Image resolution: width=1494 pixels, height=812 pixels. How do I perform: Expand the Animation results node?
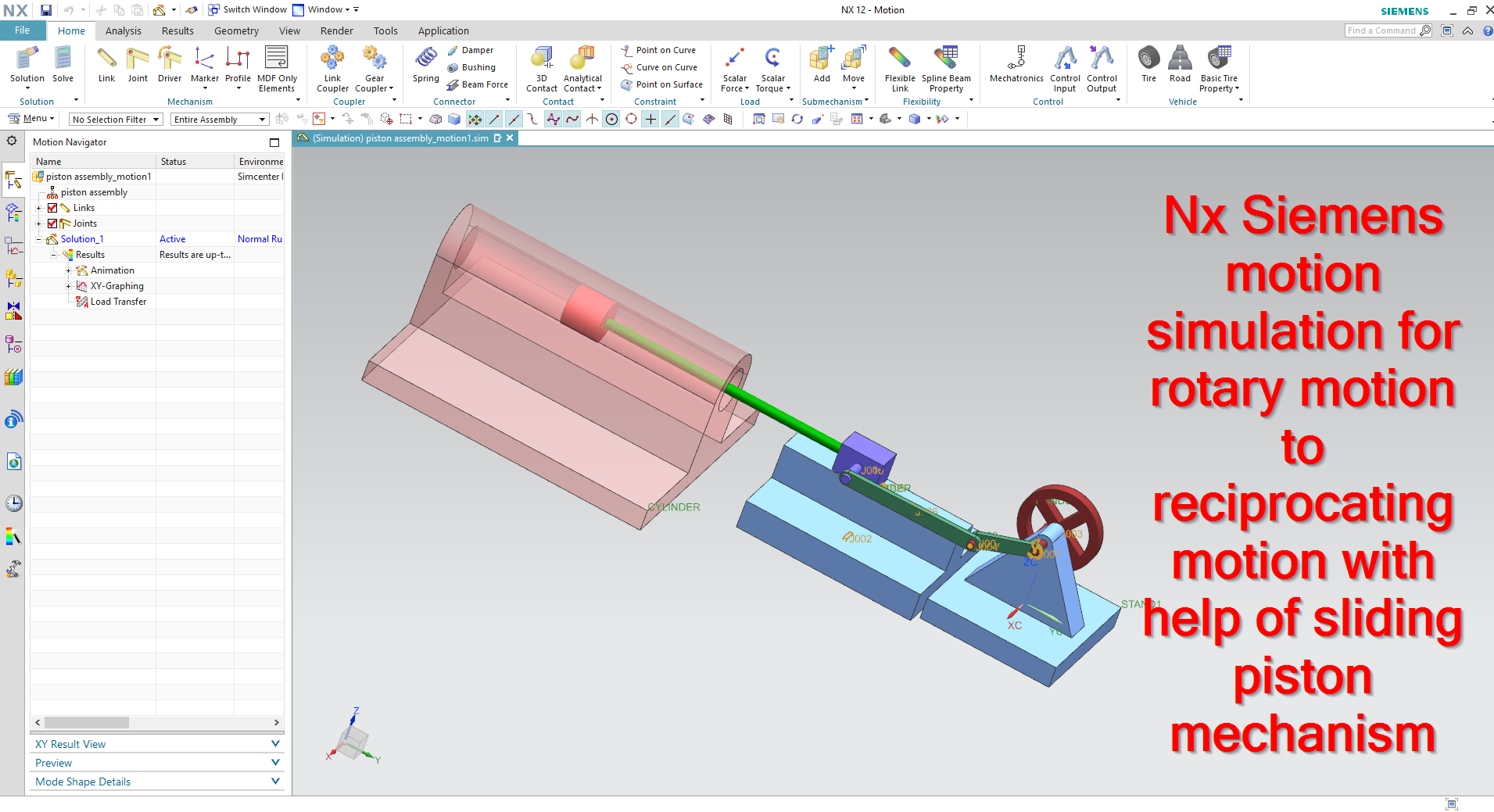tap(69, 270)
